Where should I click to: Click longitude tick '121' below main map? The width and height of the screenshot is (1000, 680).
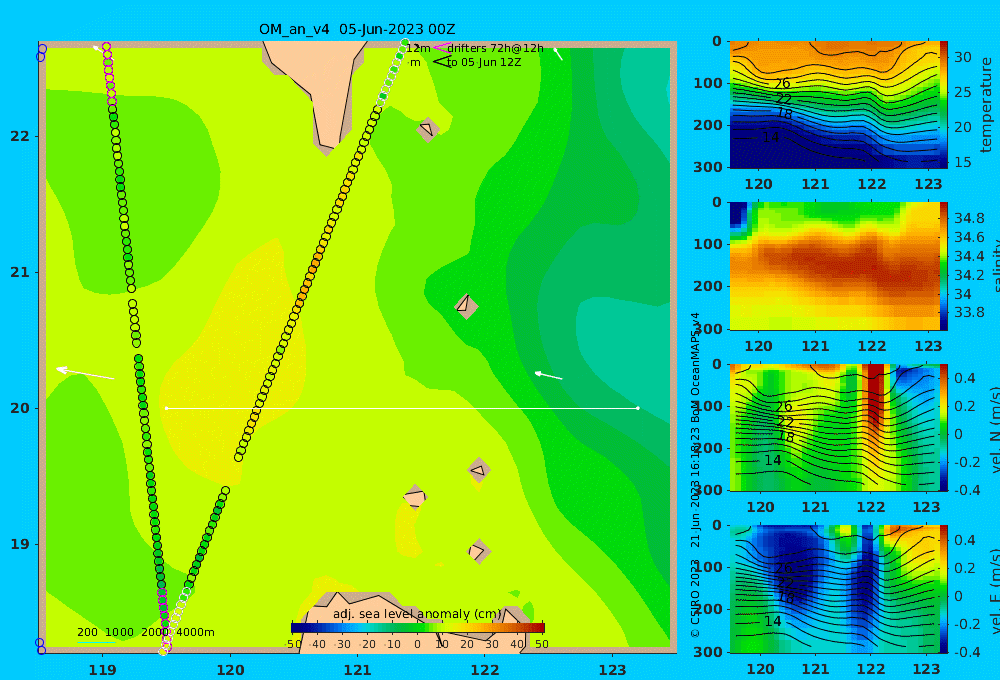pyautogui.click(x=357, y=670)
